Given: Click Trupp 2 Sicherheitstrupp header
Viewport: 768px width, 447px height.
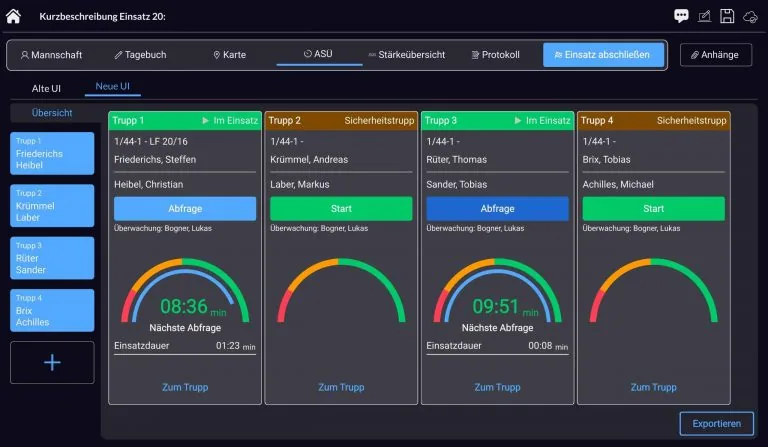Looking at the screenshot, I should coord(341,120).
